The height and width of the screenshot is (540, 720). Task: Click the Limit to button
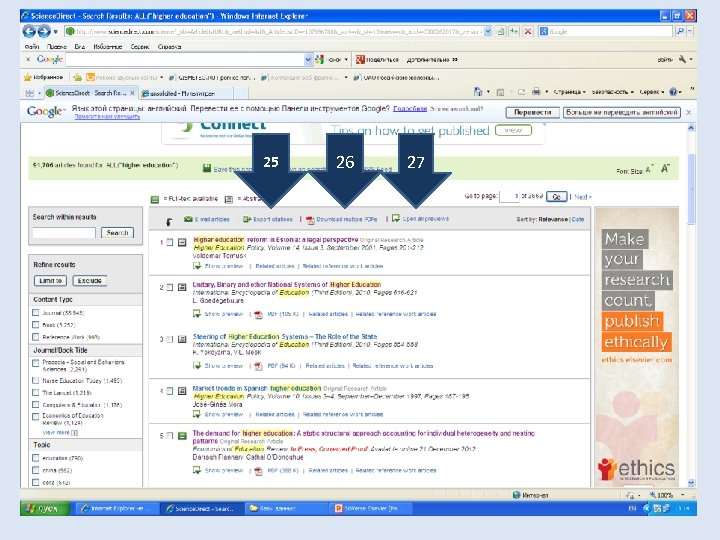click(51, 281)
